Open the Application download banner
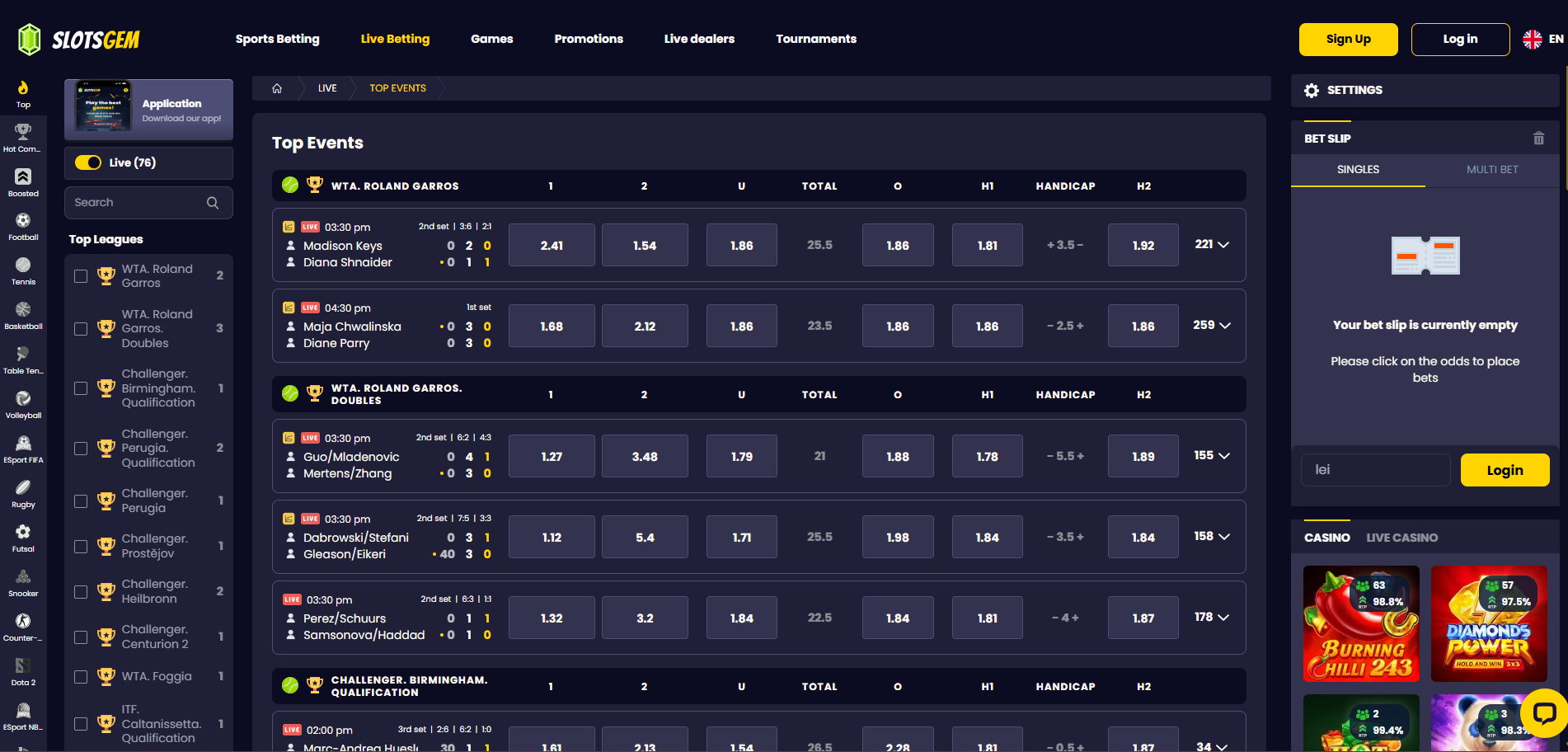Screen dimensions: 1568x752 pos(148,110)
